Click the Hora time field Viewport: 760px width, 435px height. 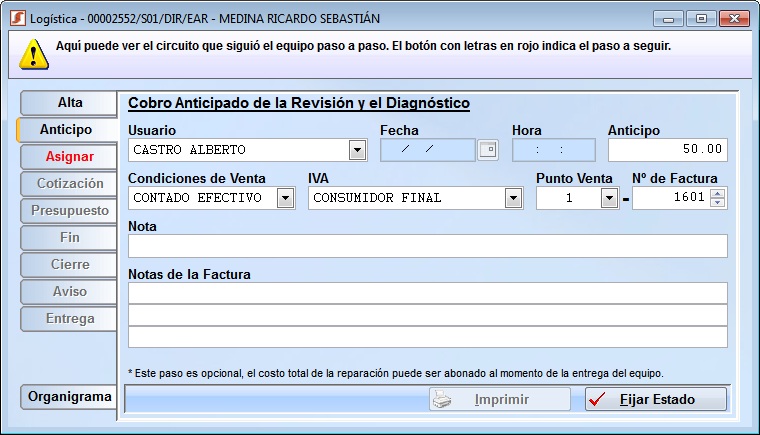553,150
